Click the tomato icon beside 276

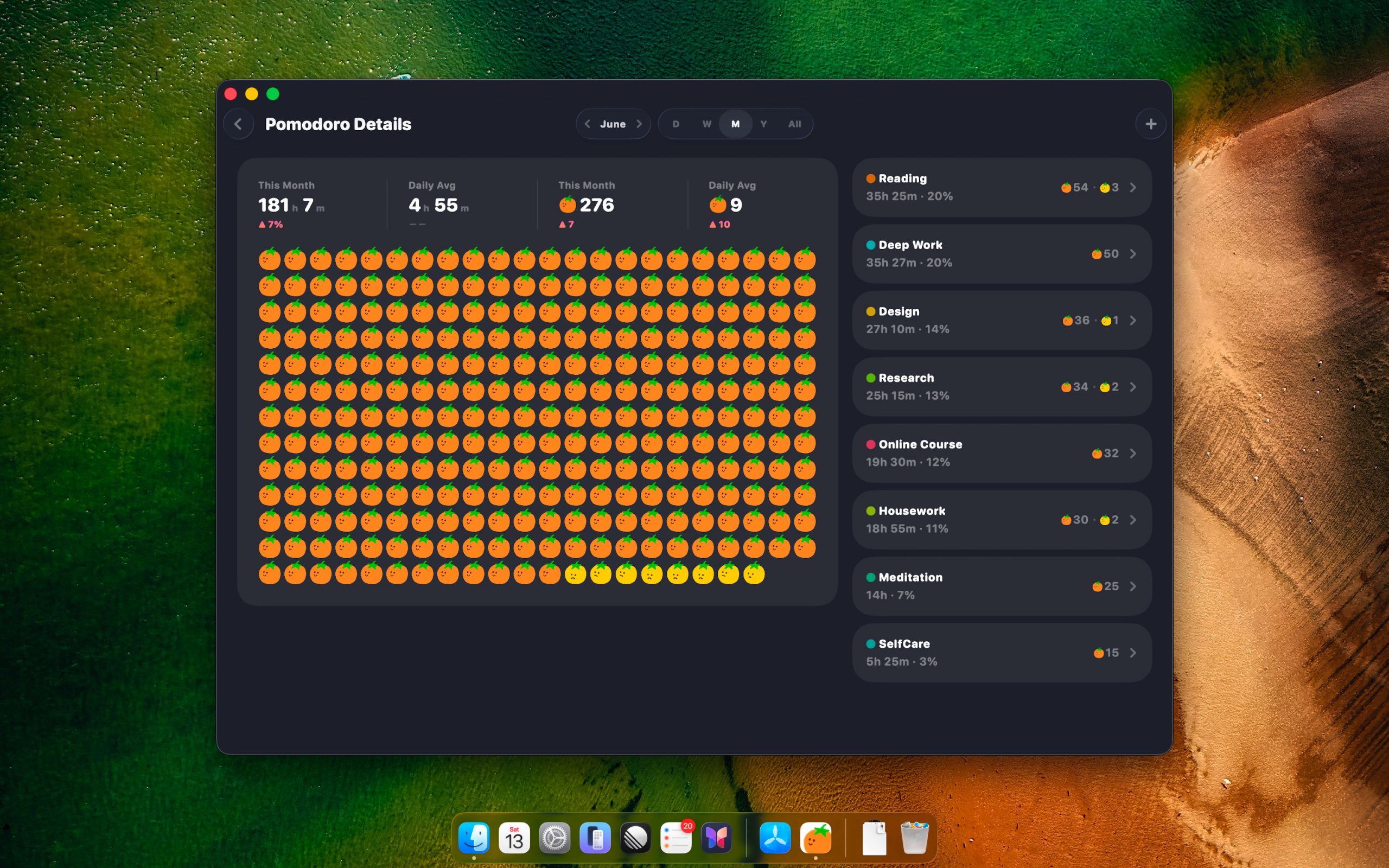pos(567,205)
